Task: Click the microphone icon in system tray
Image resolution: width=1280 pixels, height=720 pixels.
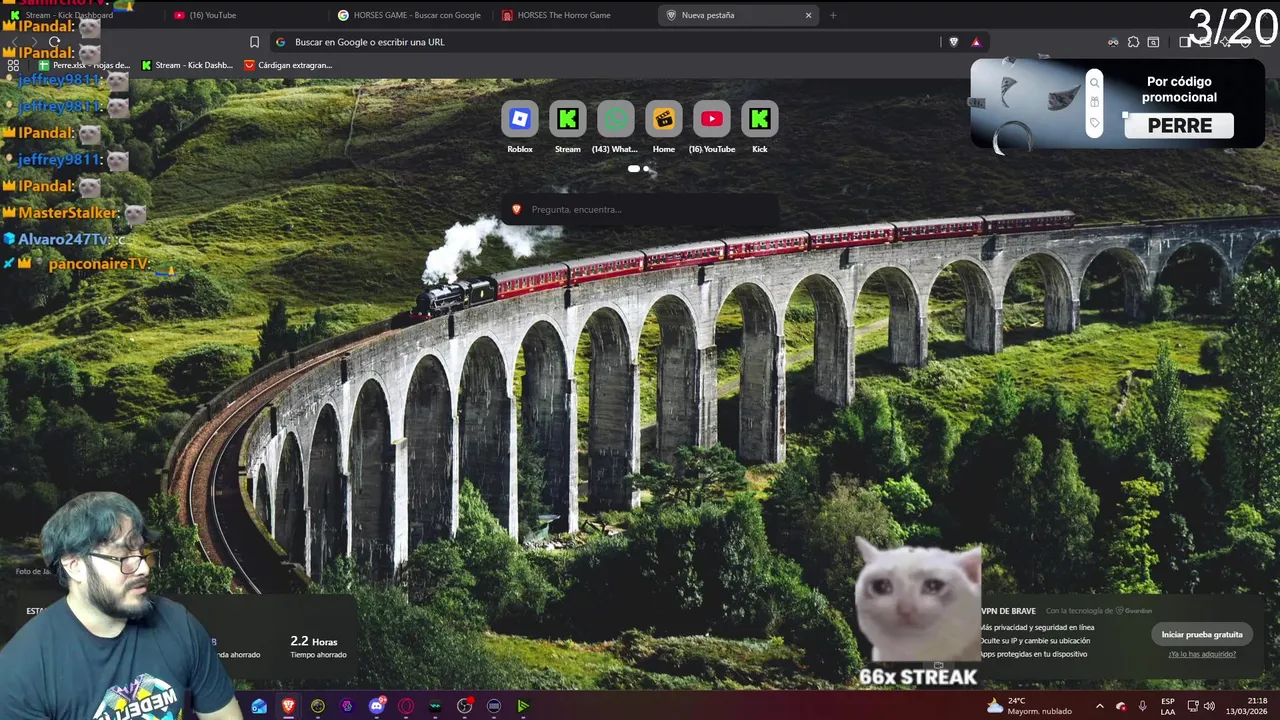Action: pyautogui.click(x=1142, y=706)
